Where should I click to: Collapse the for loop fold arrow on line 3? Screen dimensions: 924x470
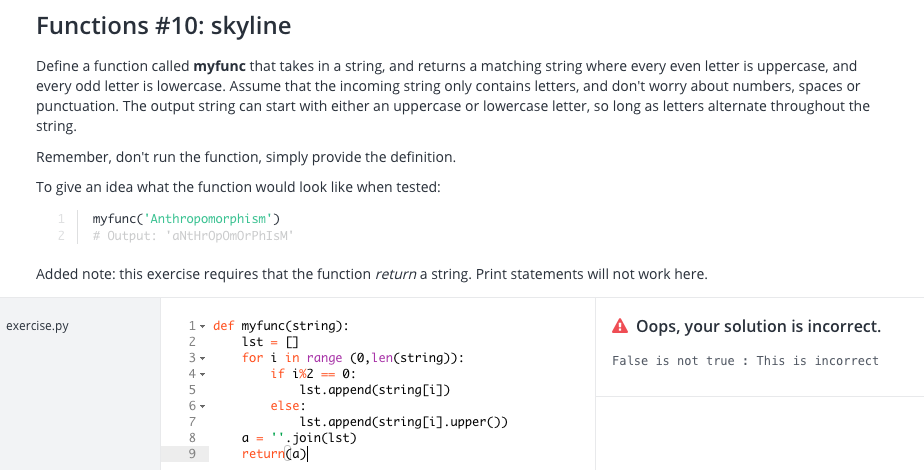202,358
